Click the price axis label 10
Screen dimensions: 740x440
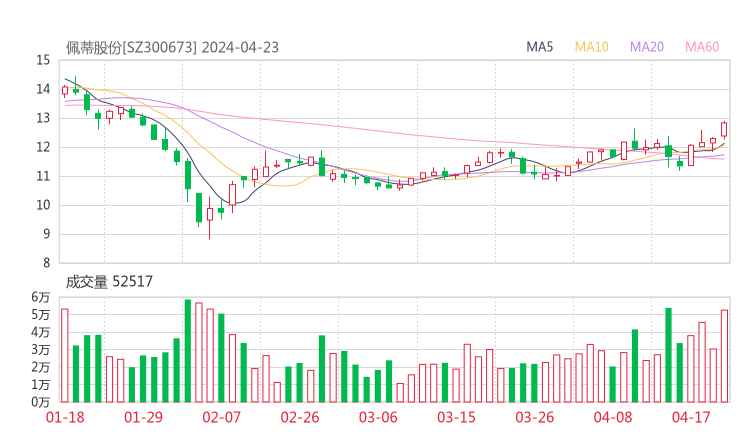(43, 205)
